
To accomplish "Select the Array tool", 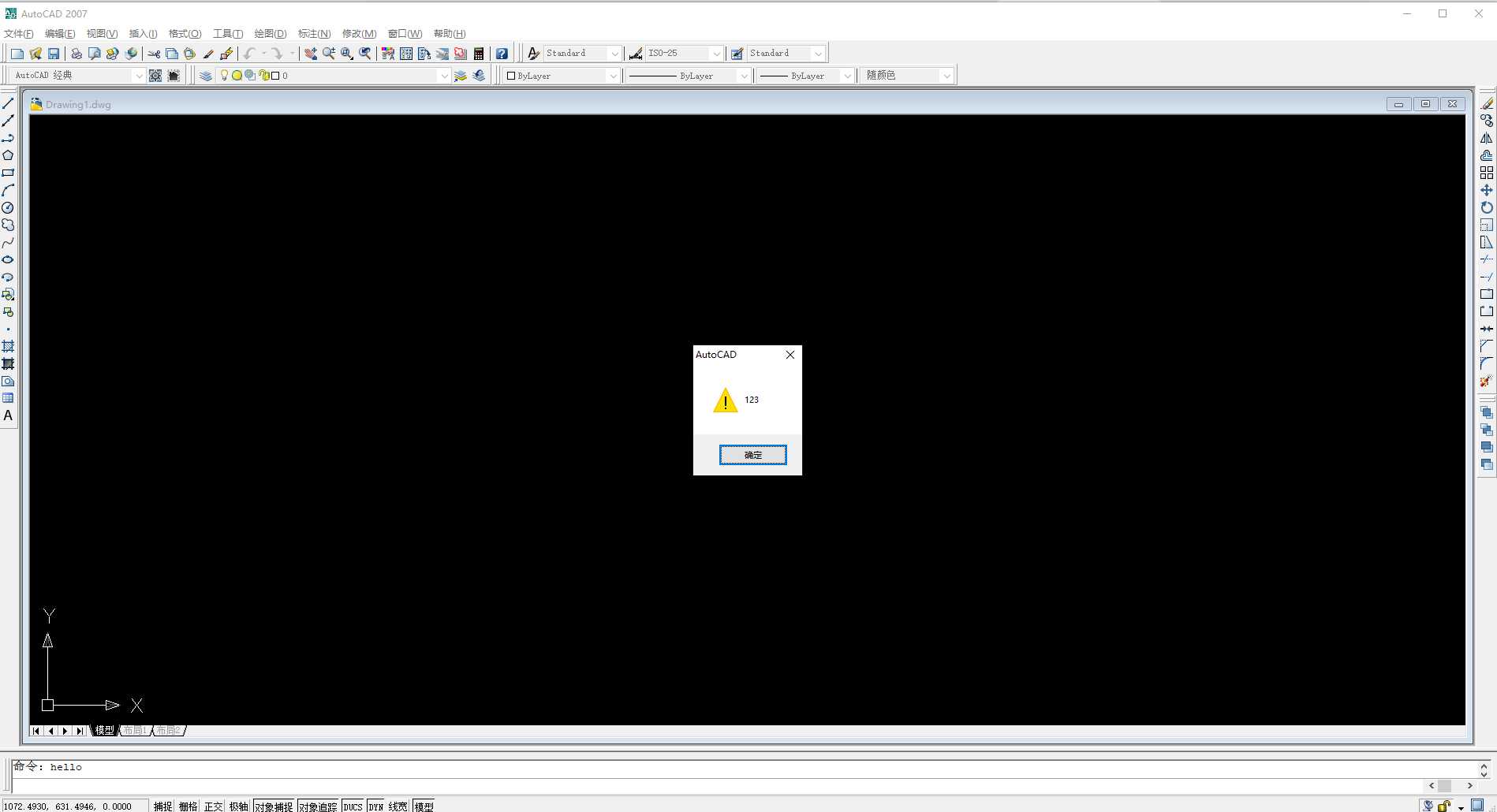I will (x=1487, y=173).
